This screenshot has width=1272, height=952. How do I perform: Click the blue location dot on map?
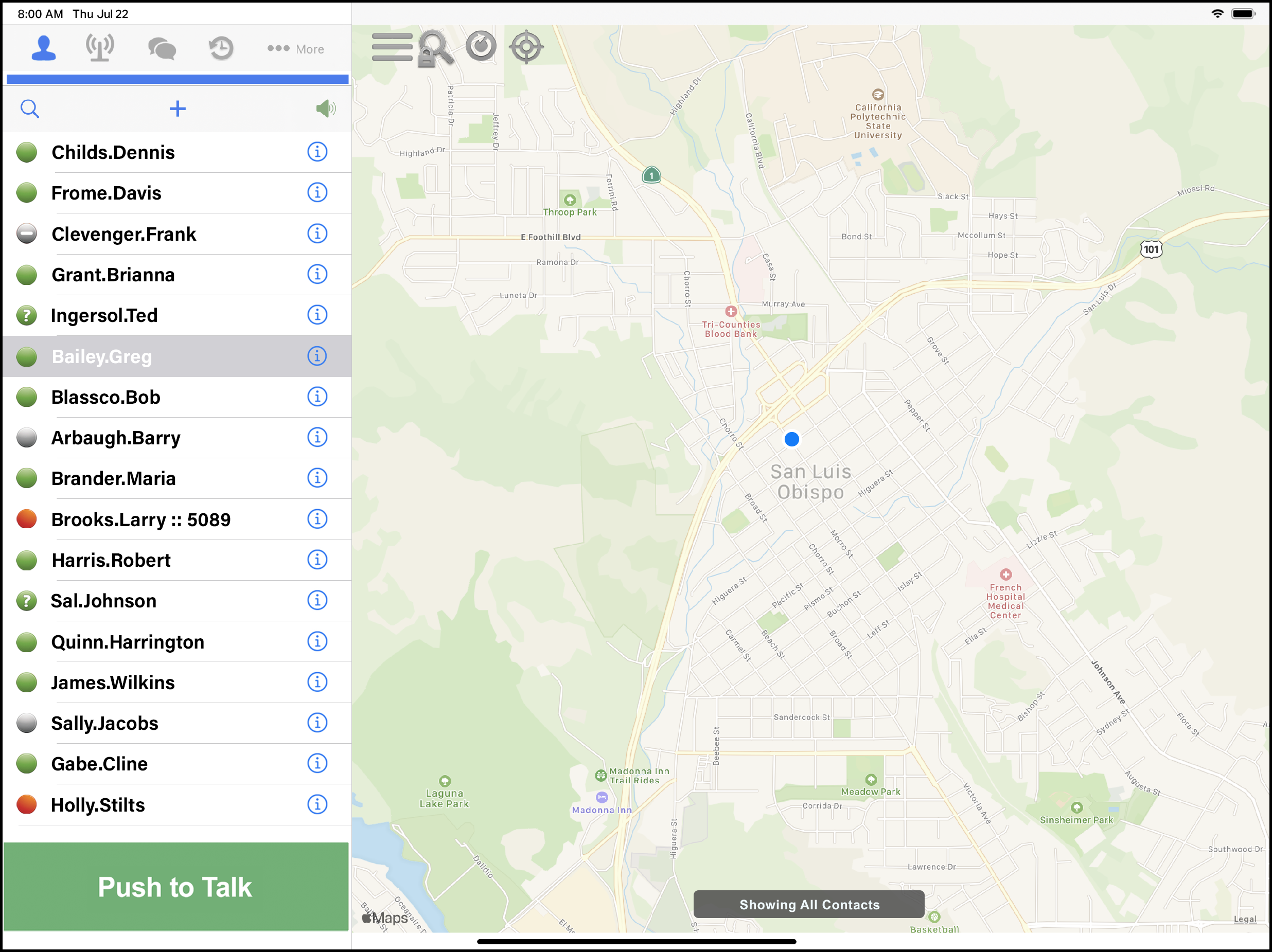[x=791, y=439]
